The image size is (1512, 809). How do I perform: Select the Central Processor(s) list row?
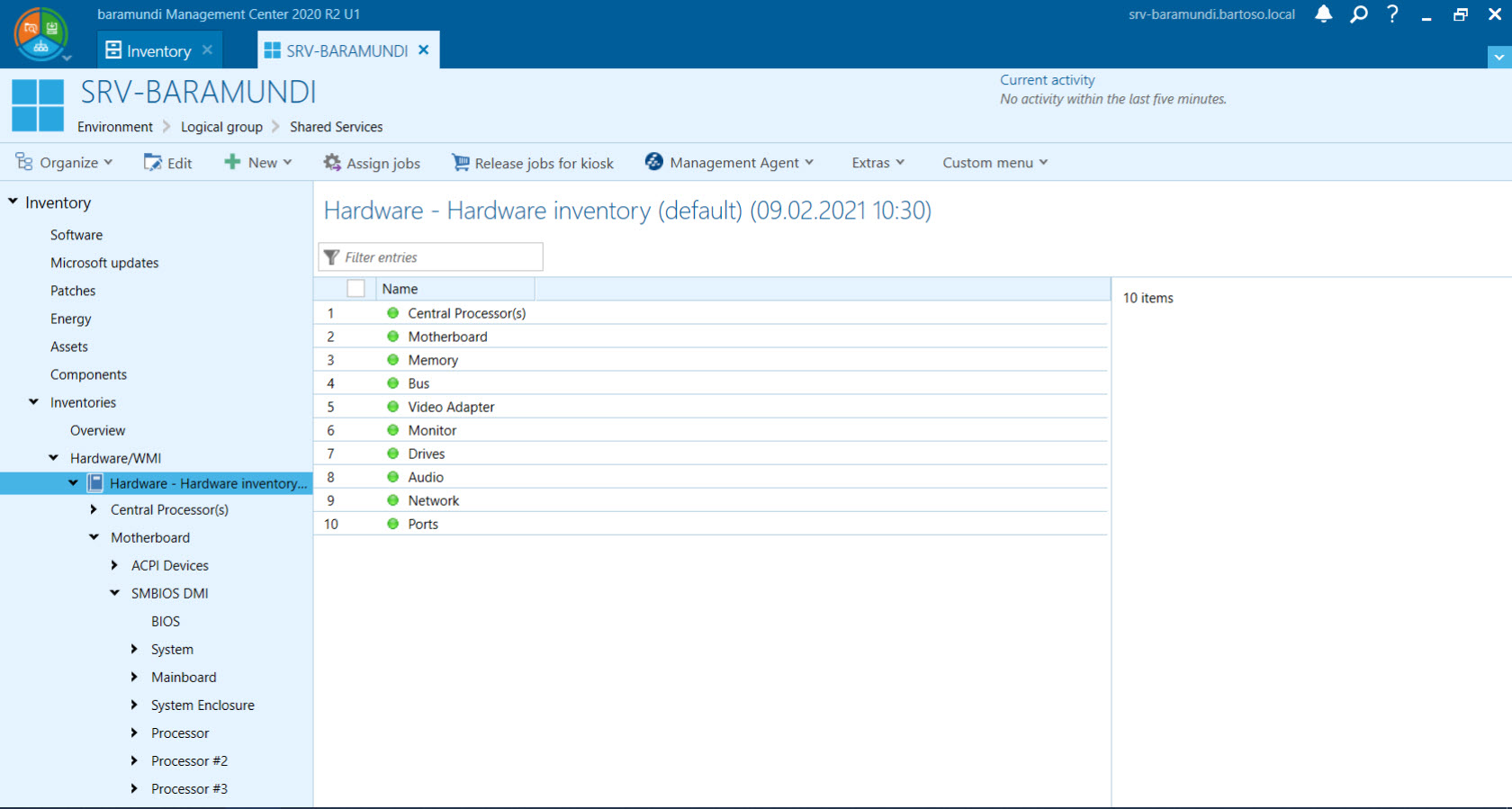tap(711, 313)
